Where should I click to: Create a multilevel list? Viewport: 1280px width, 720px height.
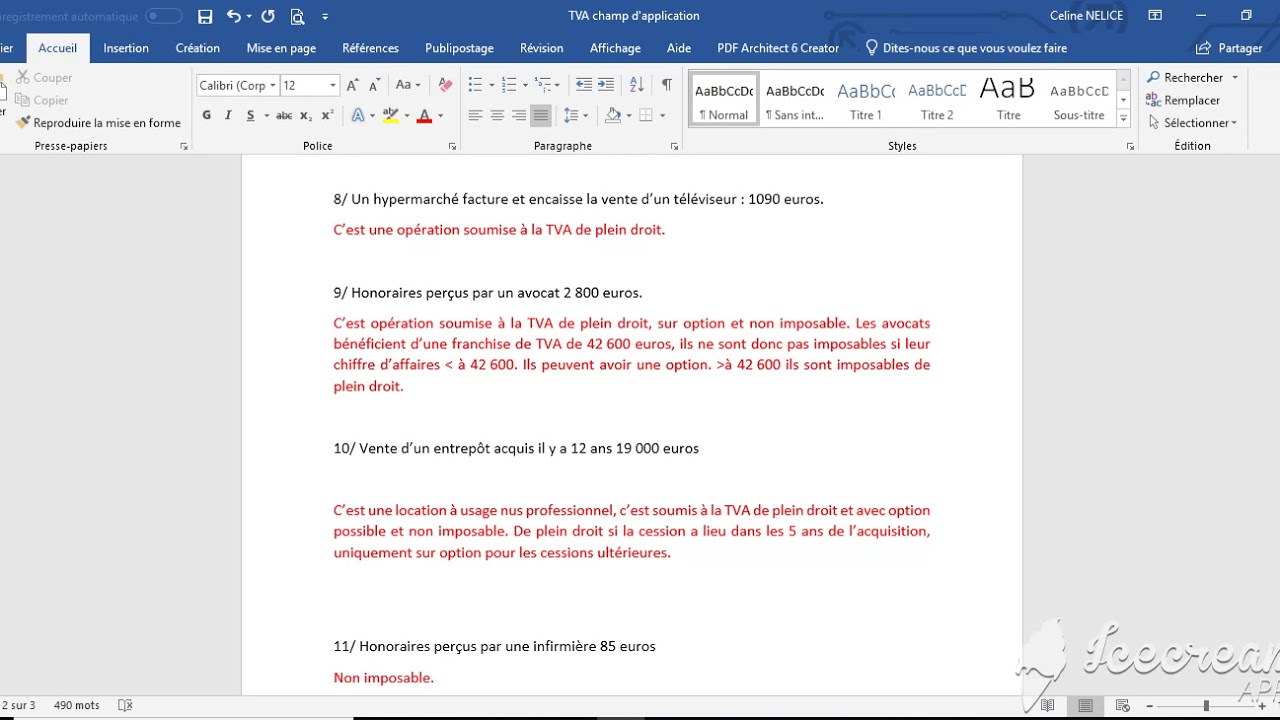[x=543, y=86]
